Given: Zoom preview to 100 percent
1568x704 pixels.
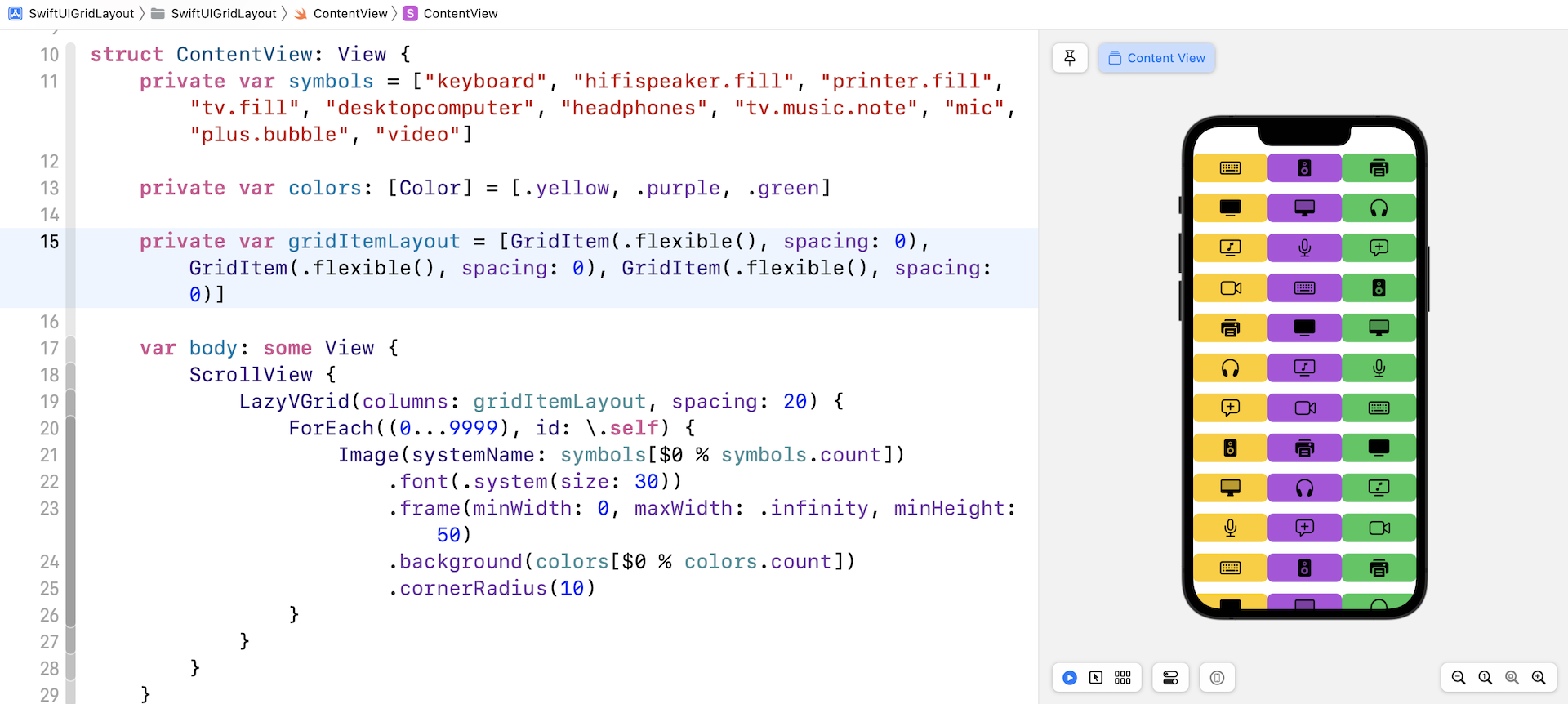Looking at the screenshot, I should (1486, 678).
